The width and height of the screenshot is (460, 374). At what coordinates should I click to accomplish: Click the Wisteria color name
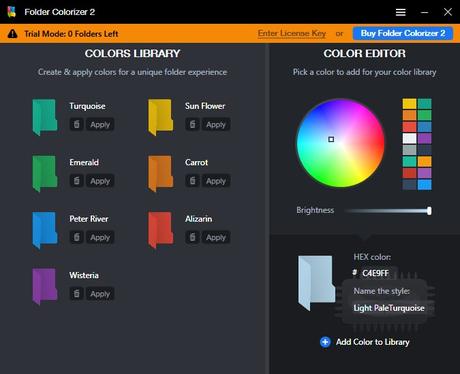(84, 275)
